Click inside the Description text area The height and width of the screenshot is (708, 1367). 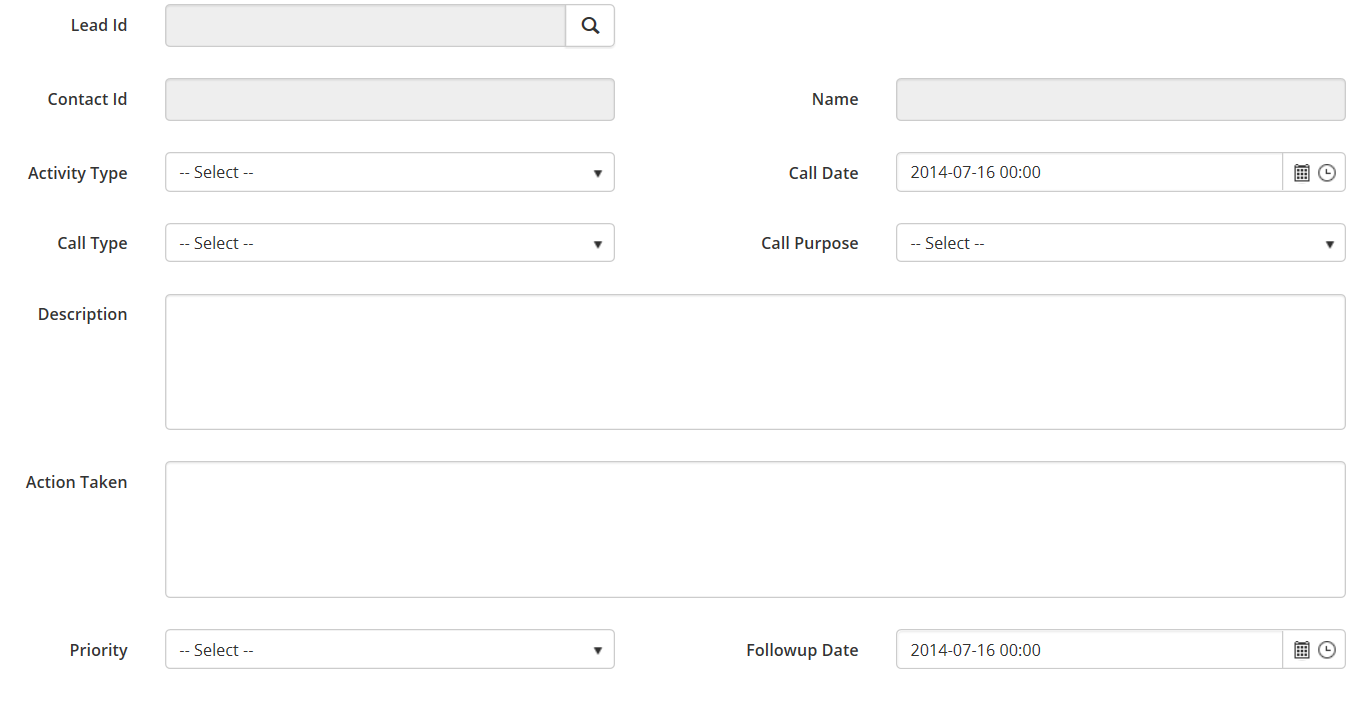(x=755, y=362)
